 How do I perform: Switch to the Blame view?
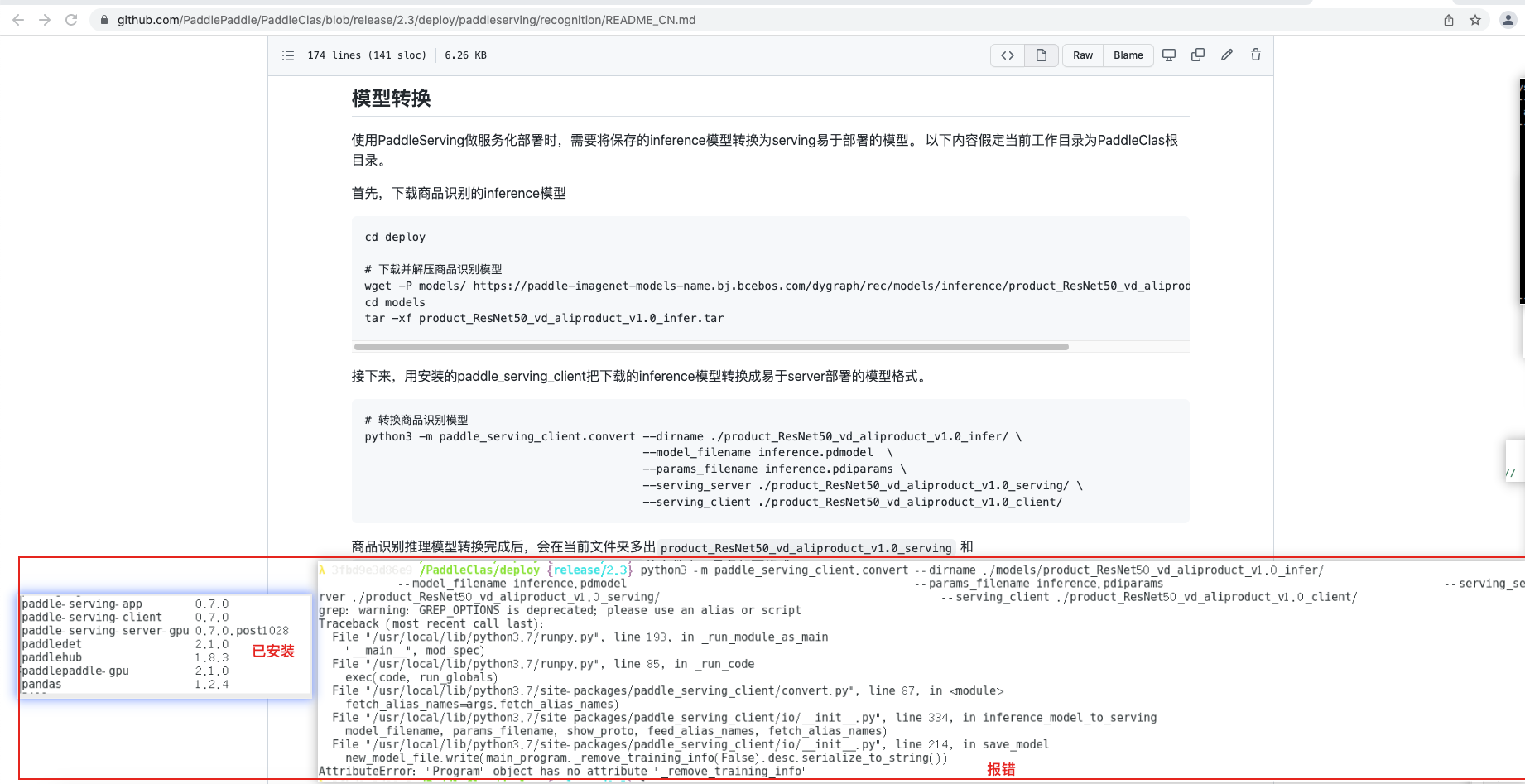point(1128,55)
